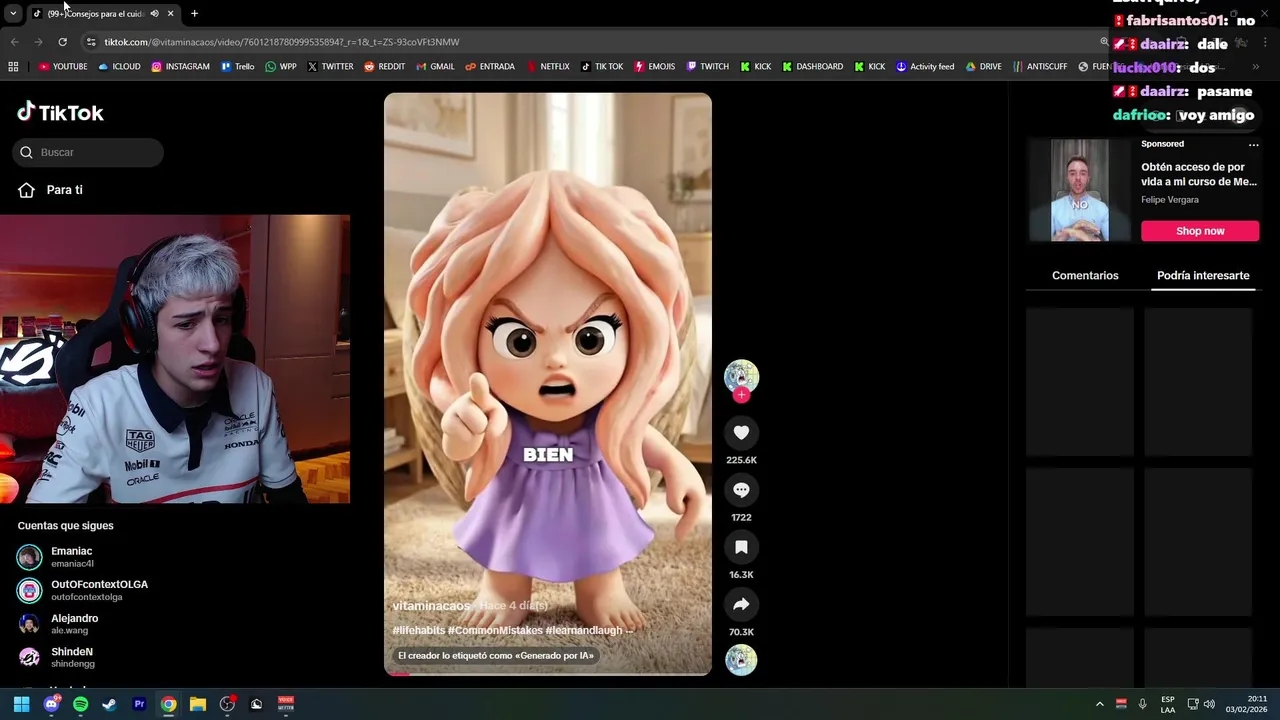This screenshot has width=1280, height=720.
Task: Open Steam from the taskbar
Action: click(x=109, y=704)
